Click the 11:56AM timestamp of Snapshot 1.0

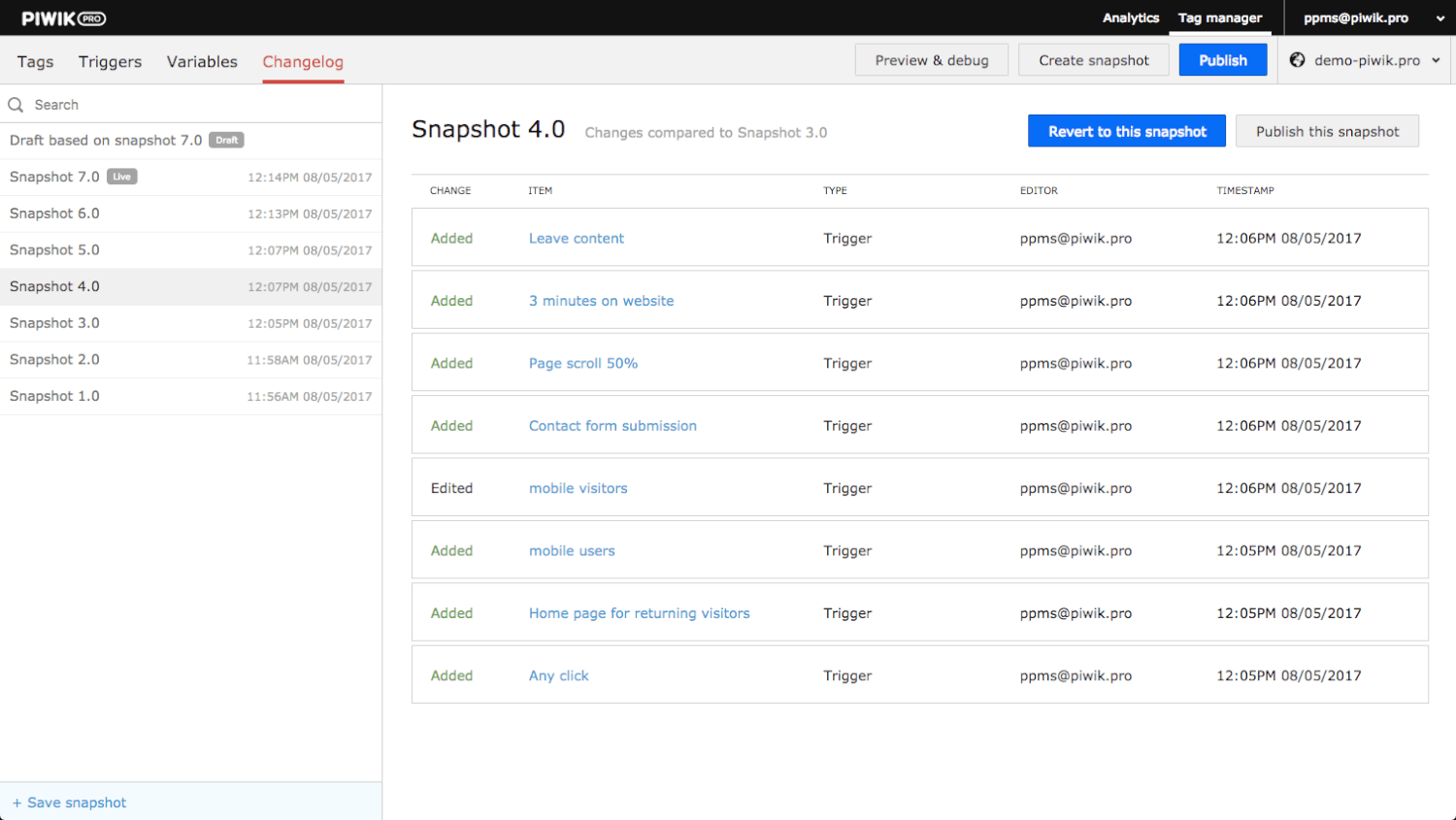[310, 397]
